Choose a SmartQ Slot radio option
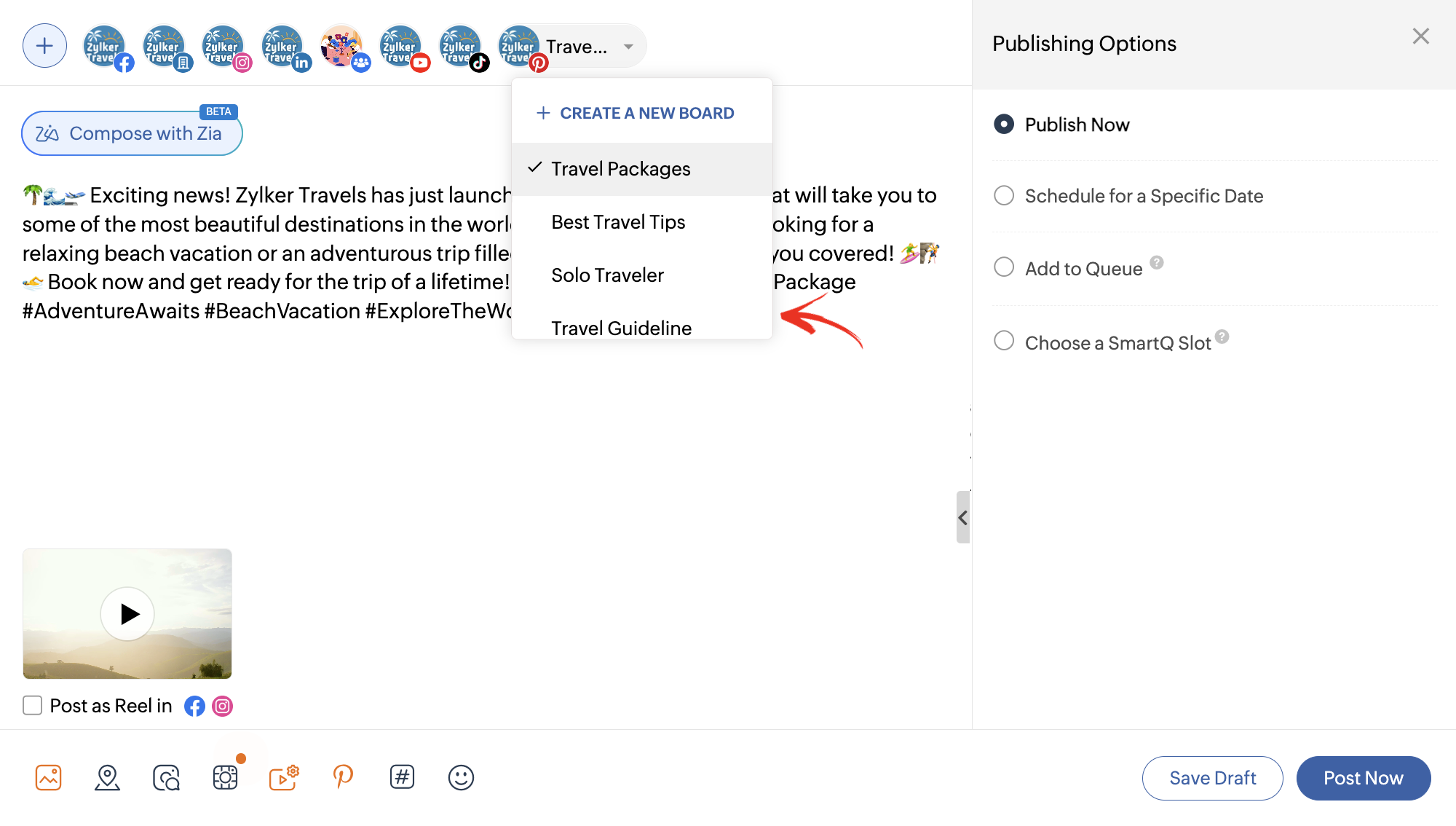The image size is (1456, 826). [1004, 341]
